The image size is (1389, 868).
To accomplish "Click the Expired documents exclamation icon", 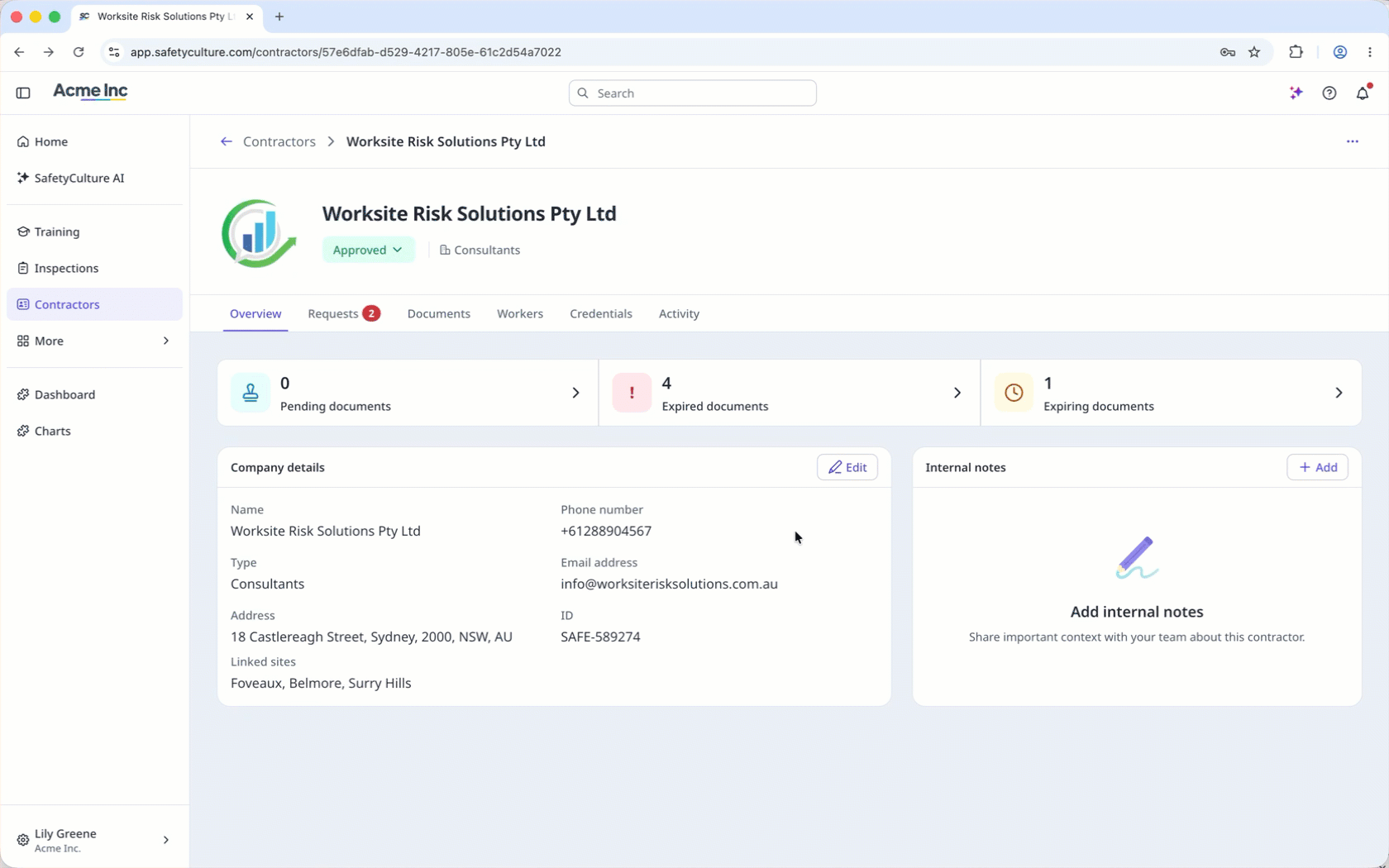I will pos(632,393).
